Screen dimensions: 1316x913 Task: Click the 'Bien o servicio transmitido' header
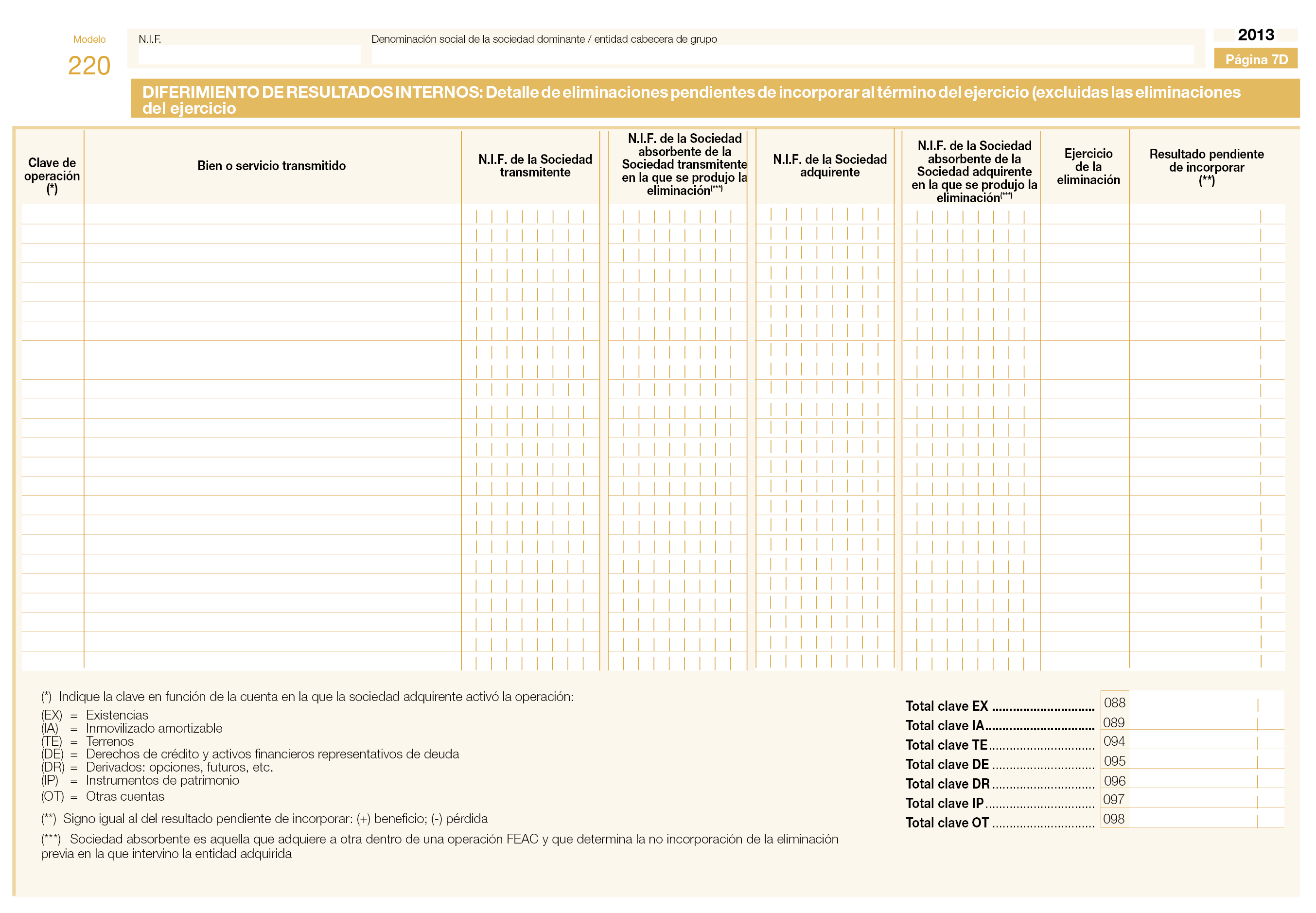click(272, 166)
